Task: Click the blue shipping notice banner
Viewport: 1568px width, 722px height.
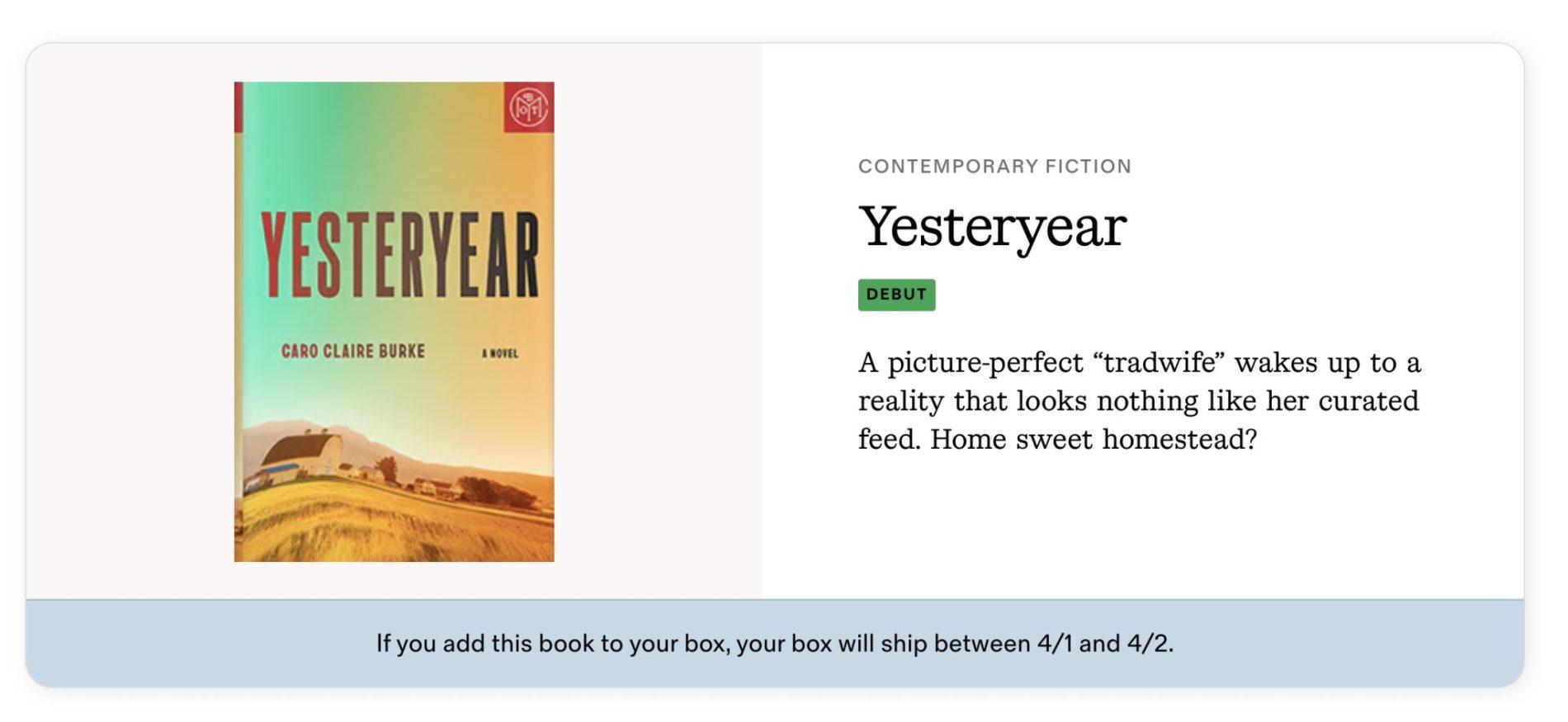Action: (x=774, y=644)
